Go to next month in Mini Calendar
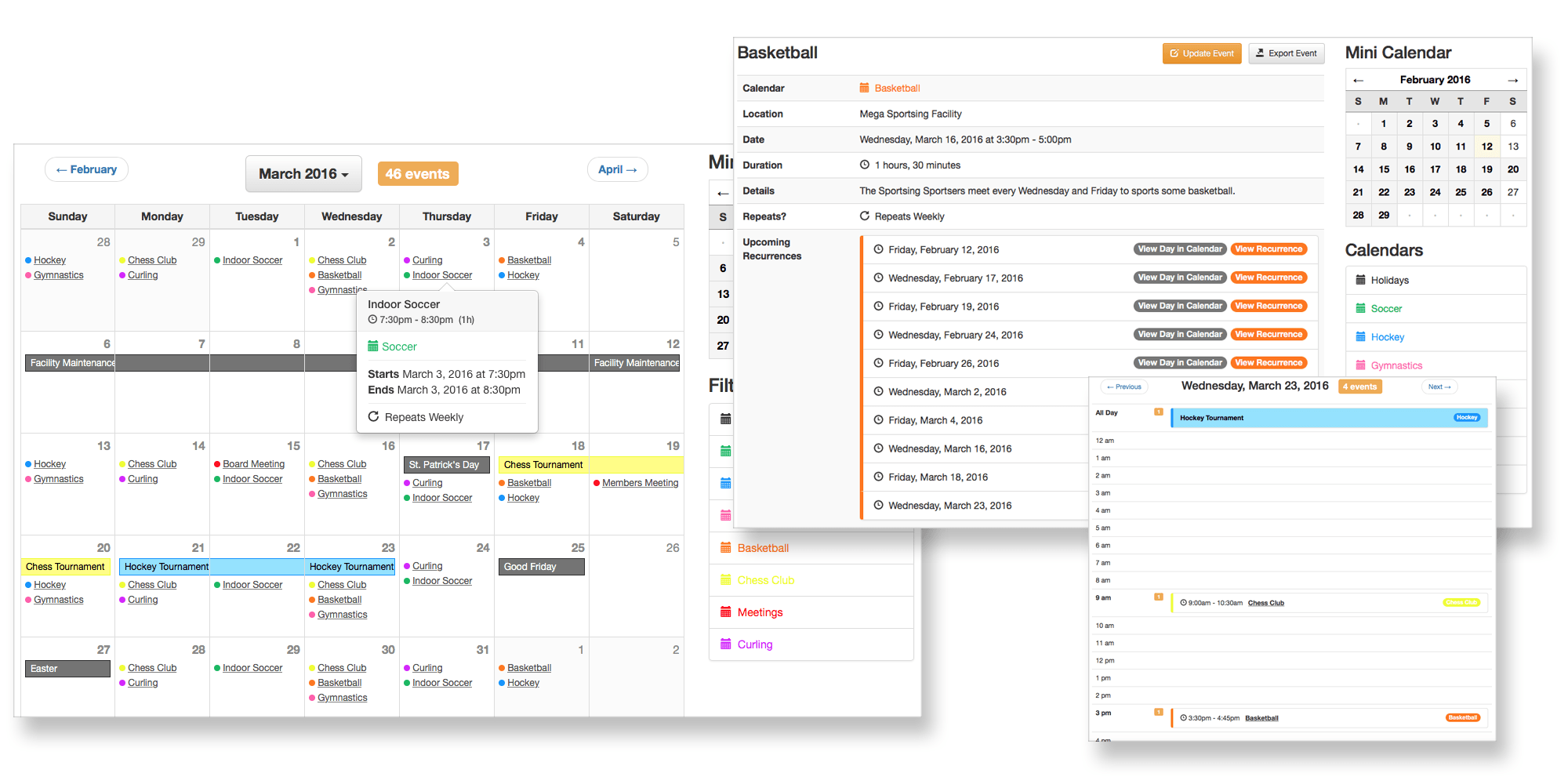Image resolution: width=1568 pixels, height=784 pixels. (x=1512, y=80)
